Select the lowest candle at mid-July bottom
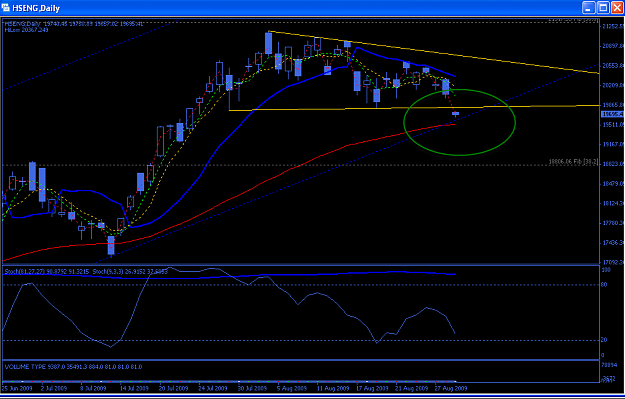Screen dimensions: 625x399 pos(111,245)
